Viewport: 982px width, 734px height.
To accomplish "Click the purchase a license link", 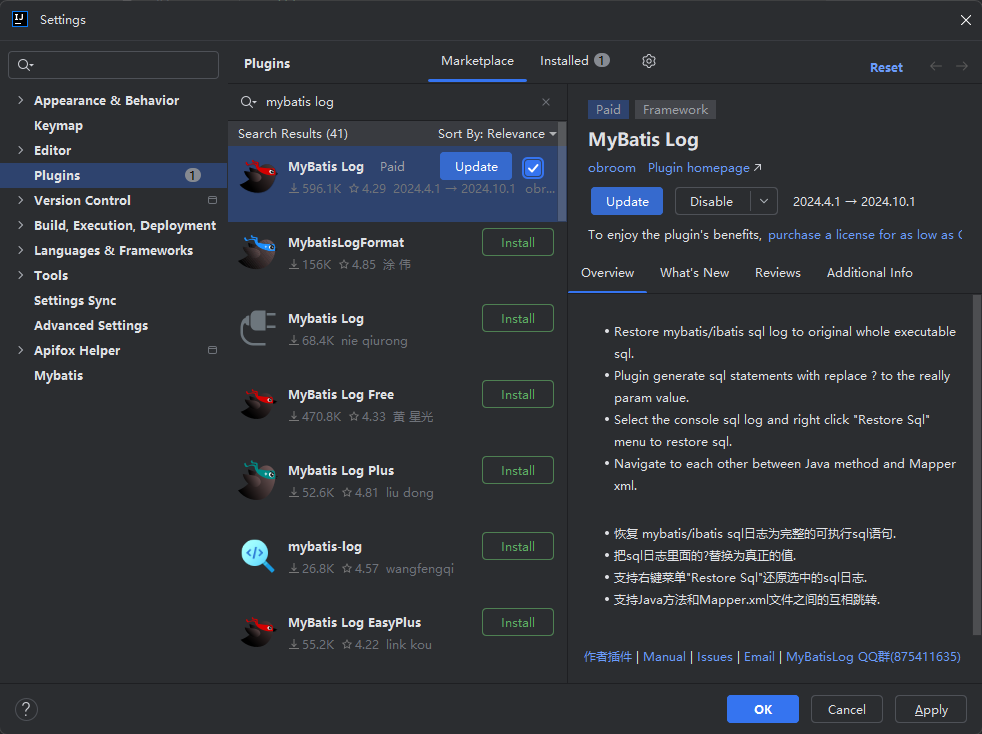I will (x=866, y=235).
